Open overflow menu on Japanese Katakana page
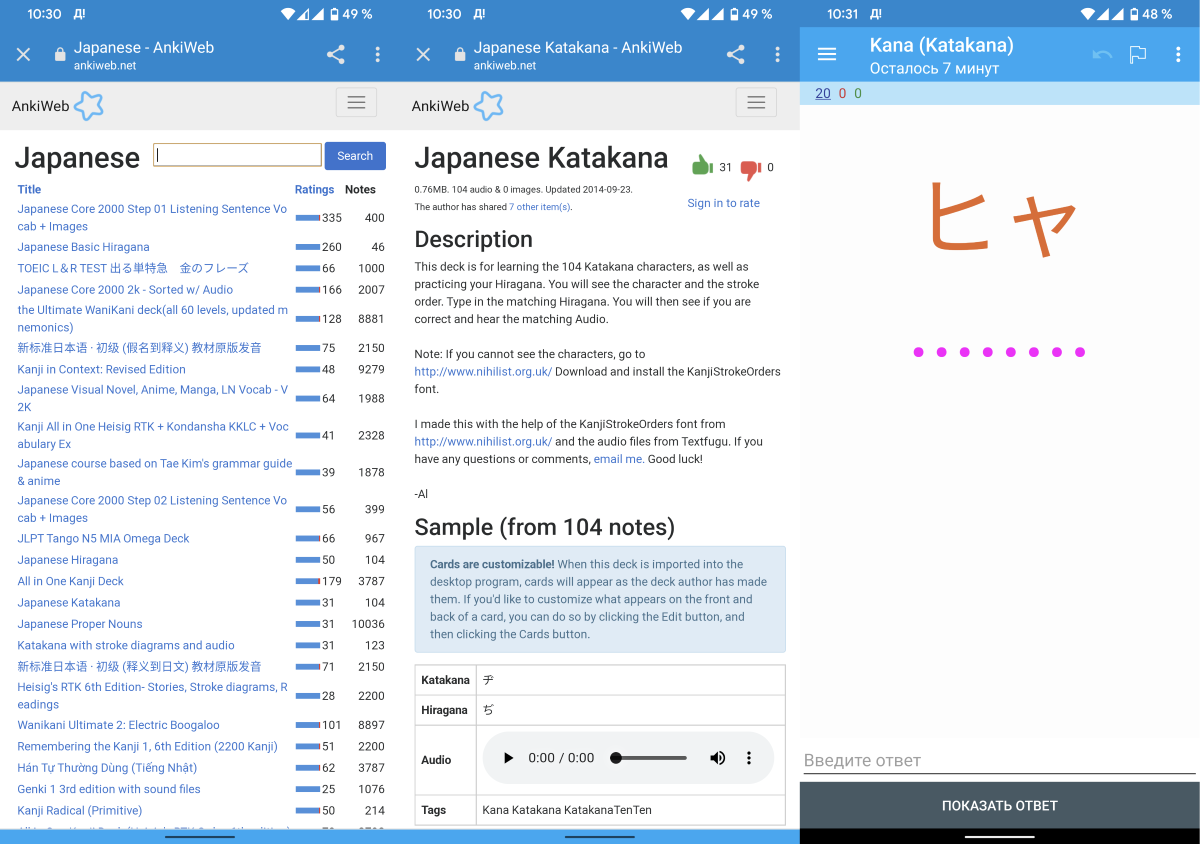Viewport: 1200px width, 844px height. [x=777, y=55]
